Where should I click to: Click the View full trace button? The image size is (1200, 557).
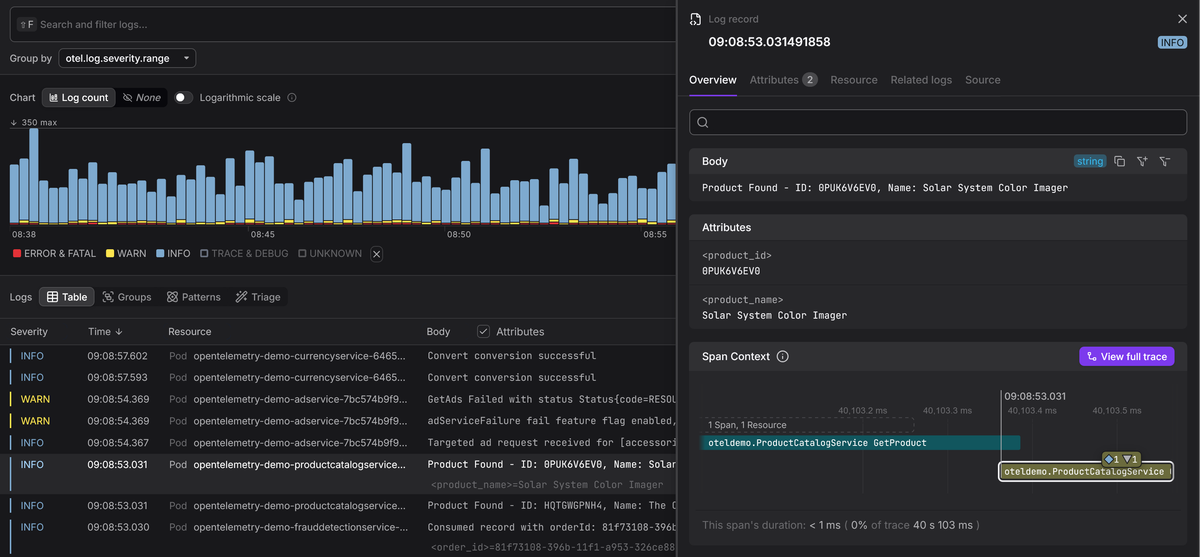pos(1126,357)
